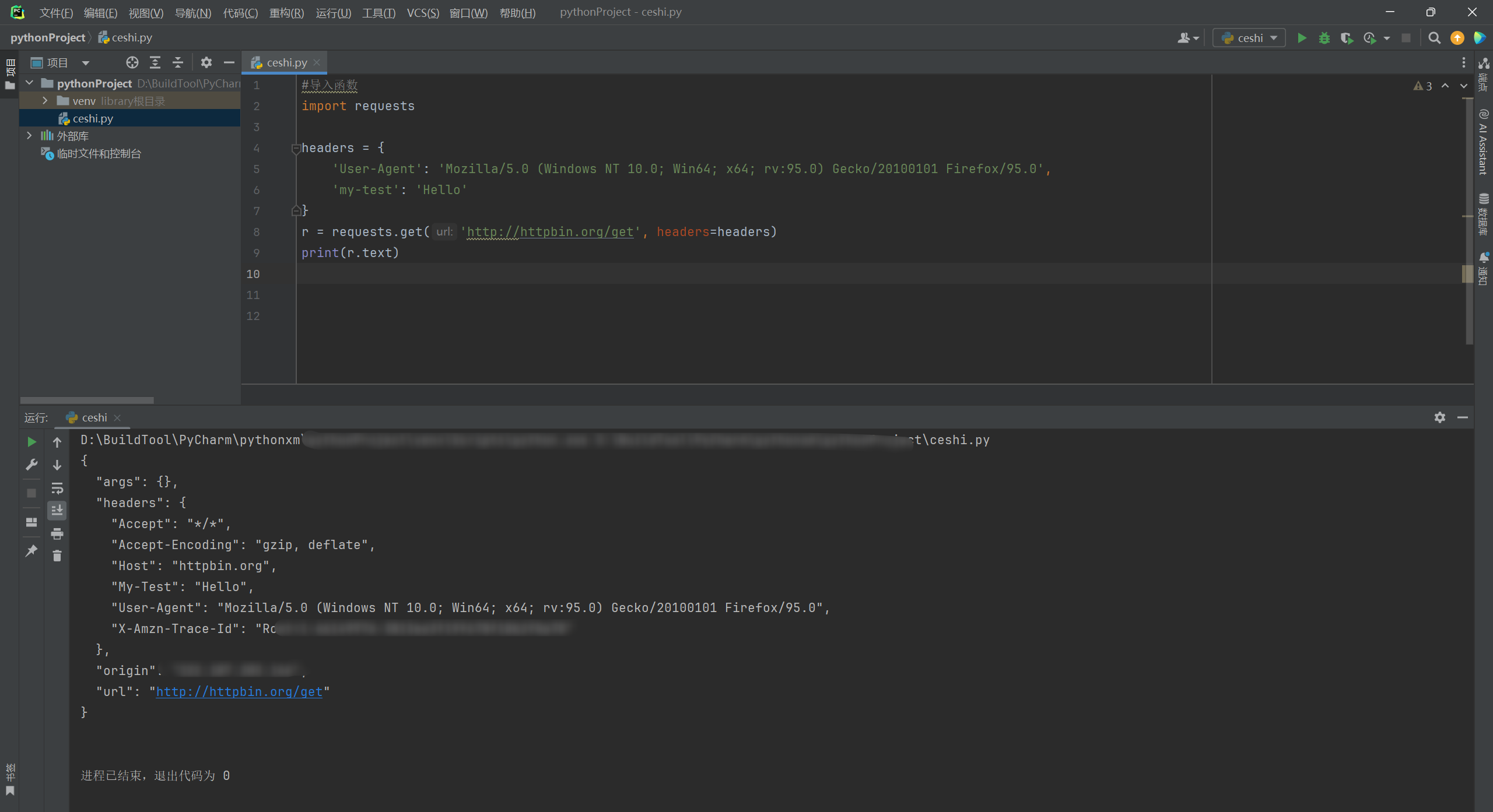
Task: Open the code with me user icon
Action: click(x=1187, y=38)
